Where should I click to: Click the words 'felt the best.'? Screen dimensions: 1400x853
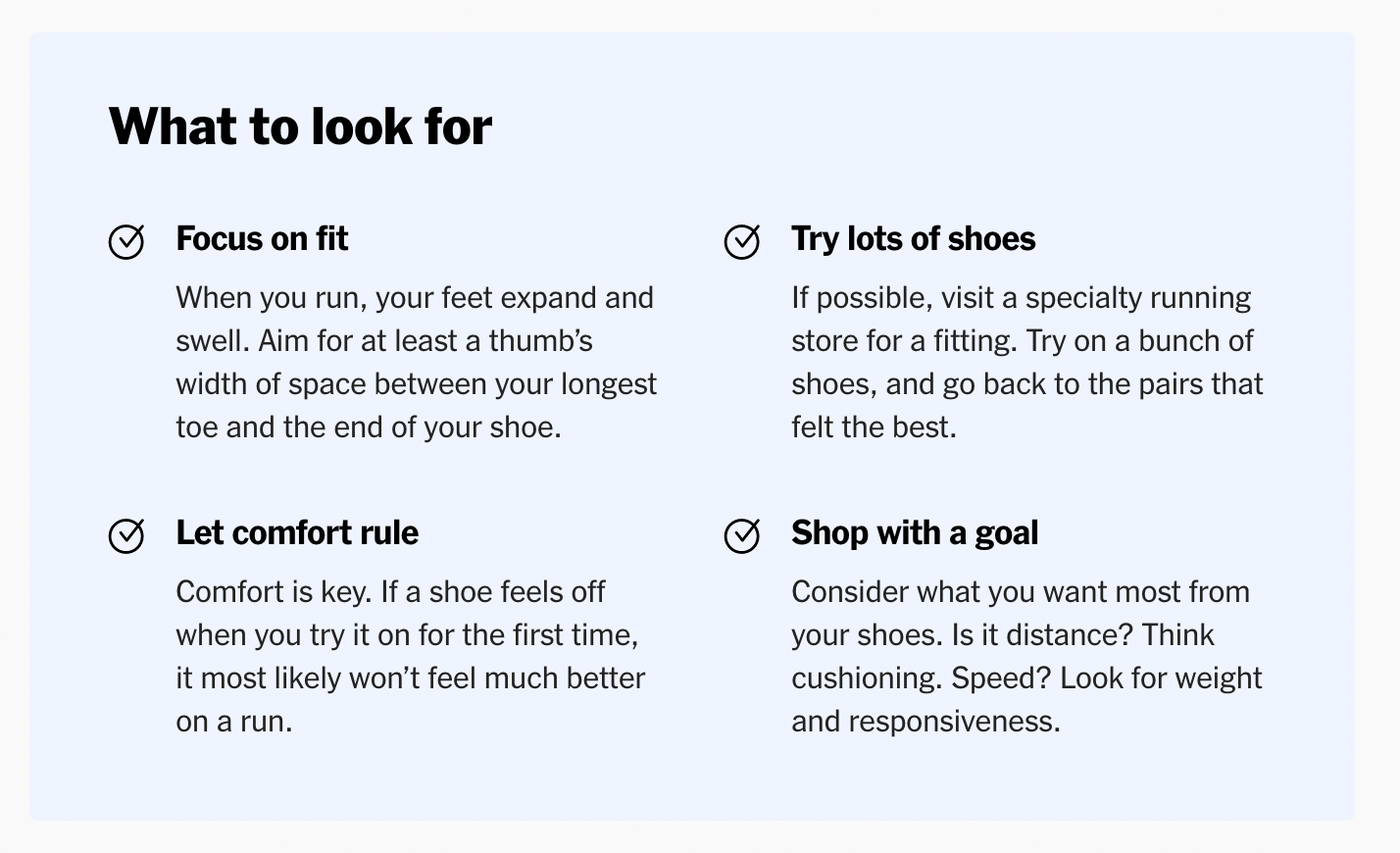click(x=874, y=426)
